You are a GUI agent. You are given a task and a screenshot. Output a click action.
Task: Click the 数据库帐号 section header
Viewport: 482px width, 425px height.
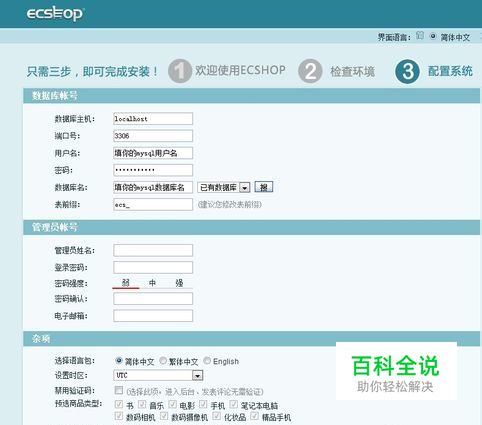click(x=251, y=96)
